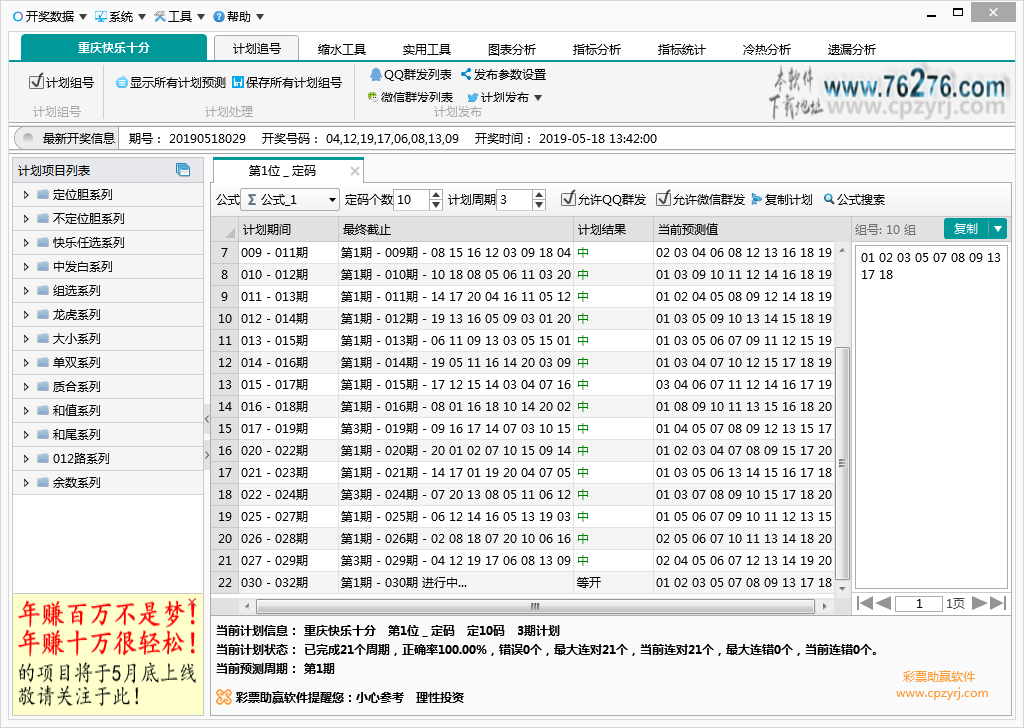Toggle 允许QQ群发 checkbox
The height and width of the screenshot is (728, 1024).
pos(568,198)
